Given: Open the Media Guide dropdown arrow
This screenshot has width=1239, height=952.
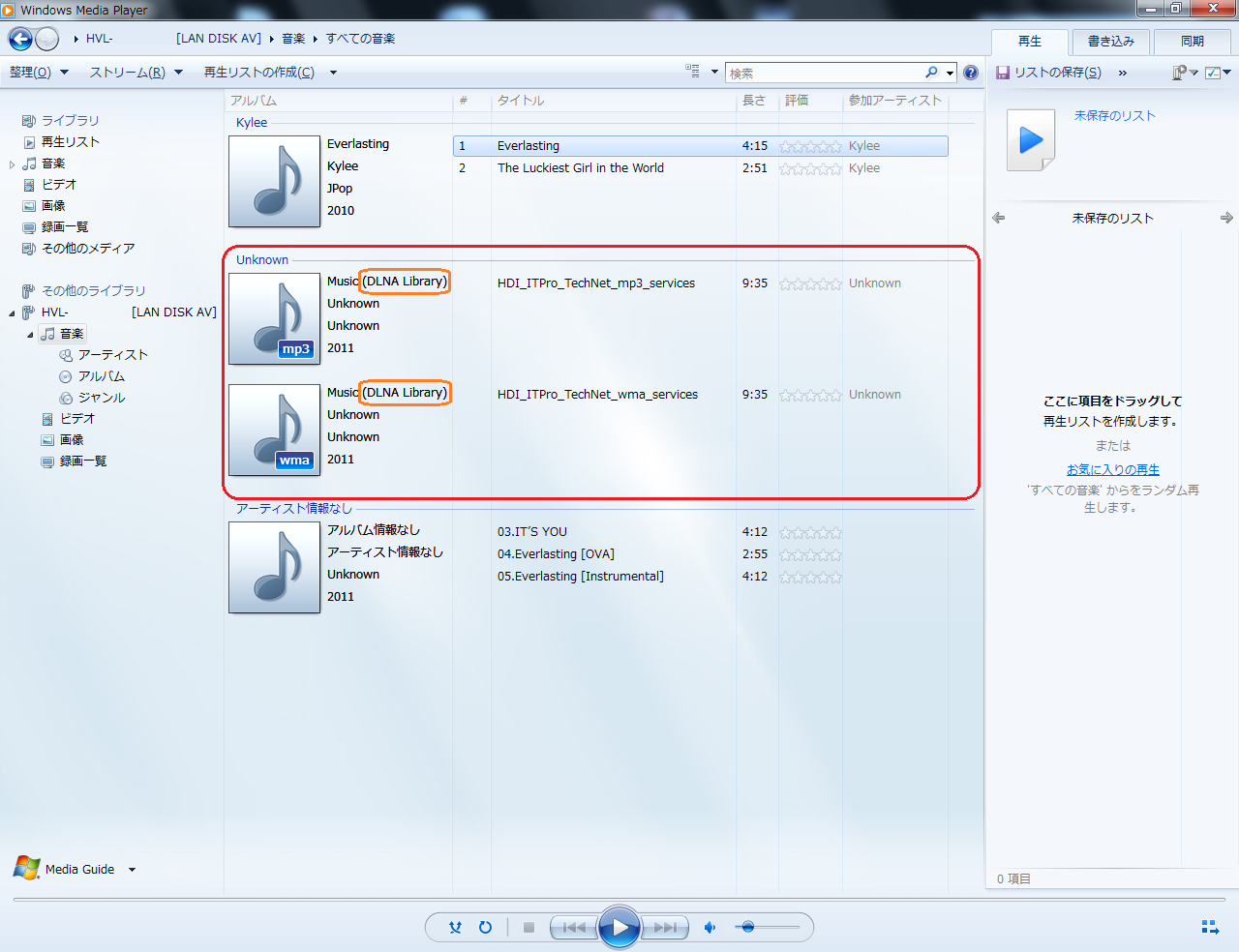Looking at the screenshot, I should coord(132,869).
